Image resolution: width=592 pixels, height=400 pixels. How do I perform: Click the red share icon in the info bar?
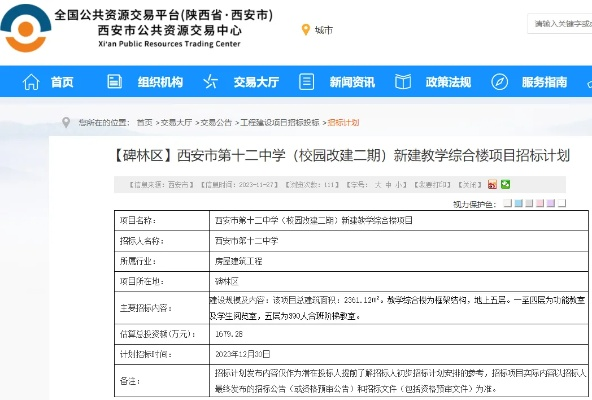coord(492,184)
